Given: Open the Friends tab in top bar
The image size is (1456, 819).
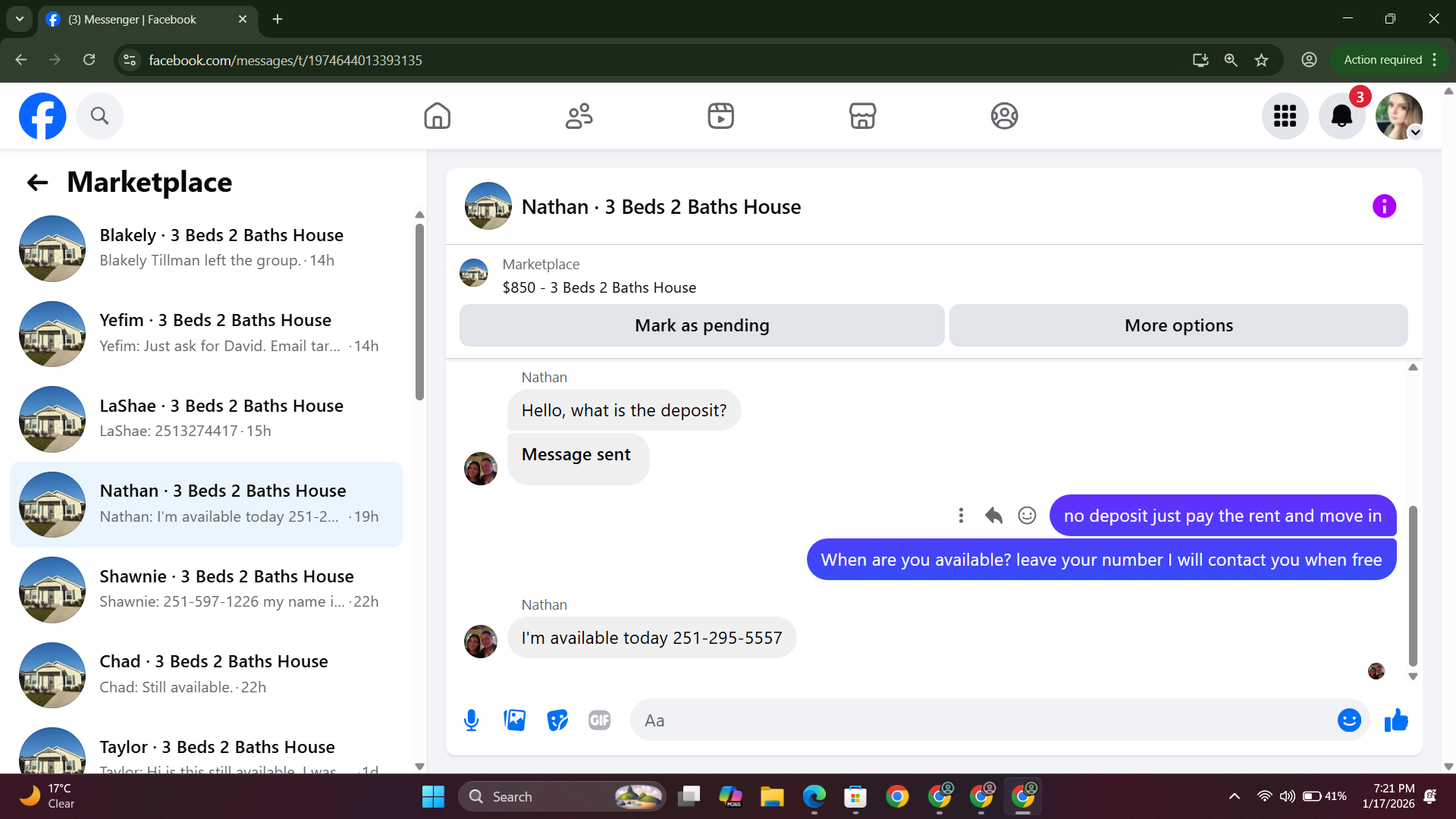Looking at the screenshot, I should click(x=579, y=116).
